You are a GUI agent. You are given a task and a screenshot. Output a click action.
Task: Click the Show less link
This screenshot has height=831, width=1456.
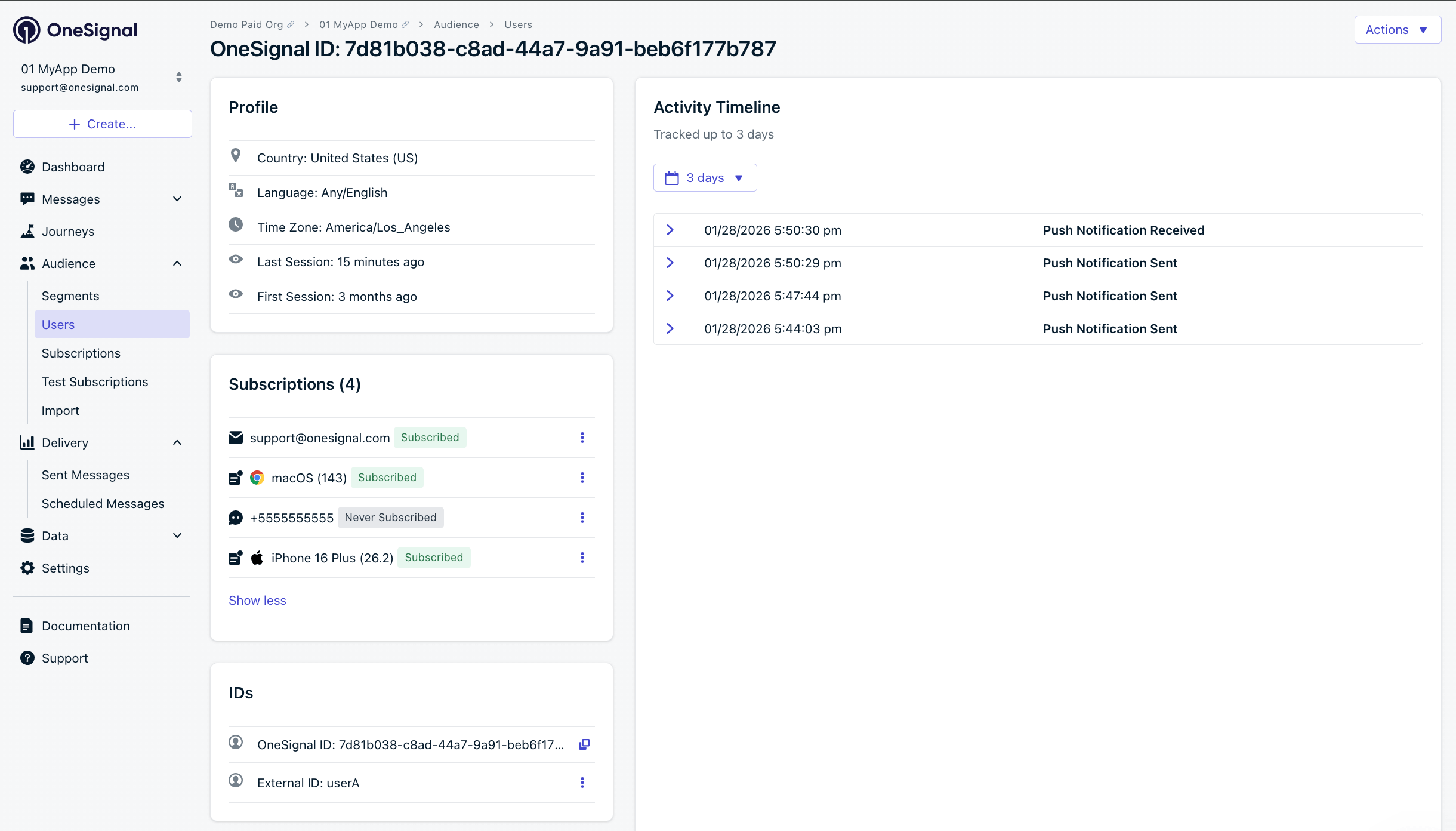[257, 600]
